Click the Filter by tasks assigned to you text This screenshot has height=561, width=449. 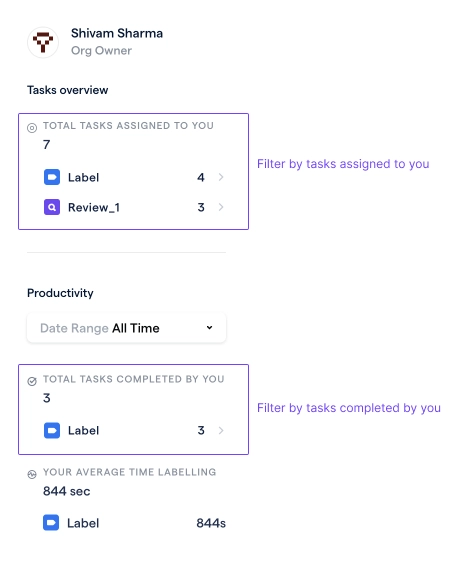pyautogui.click(x=343, y=164)
